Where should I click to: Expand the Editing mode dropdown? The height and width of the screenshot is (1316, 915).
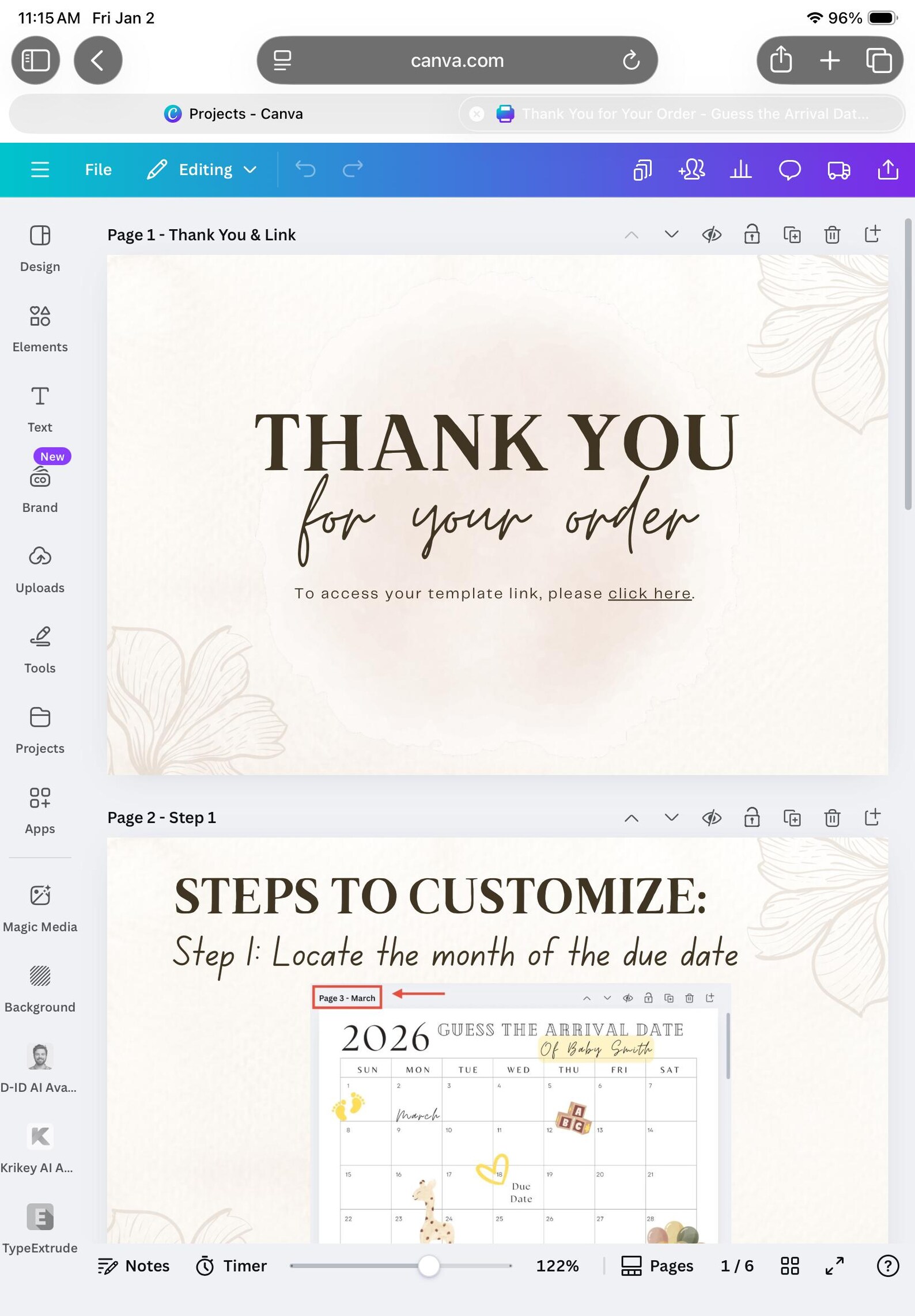[x=201, y=169]
